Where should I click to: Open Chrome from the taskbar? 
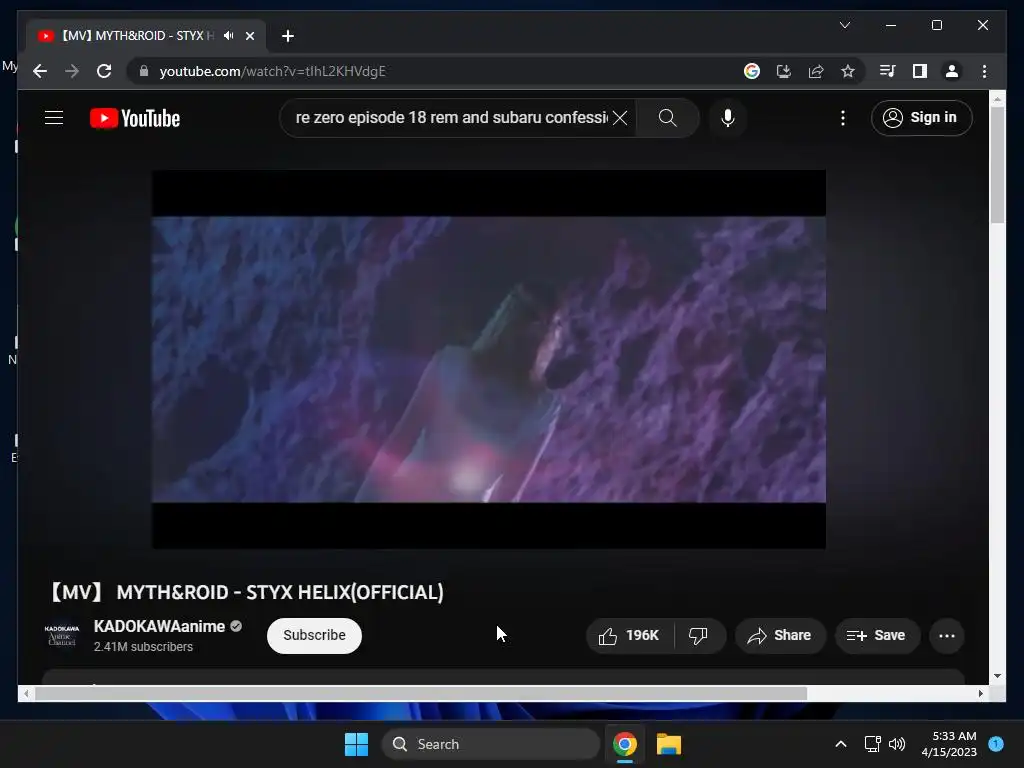[x=625, y=744]
